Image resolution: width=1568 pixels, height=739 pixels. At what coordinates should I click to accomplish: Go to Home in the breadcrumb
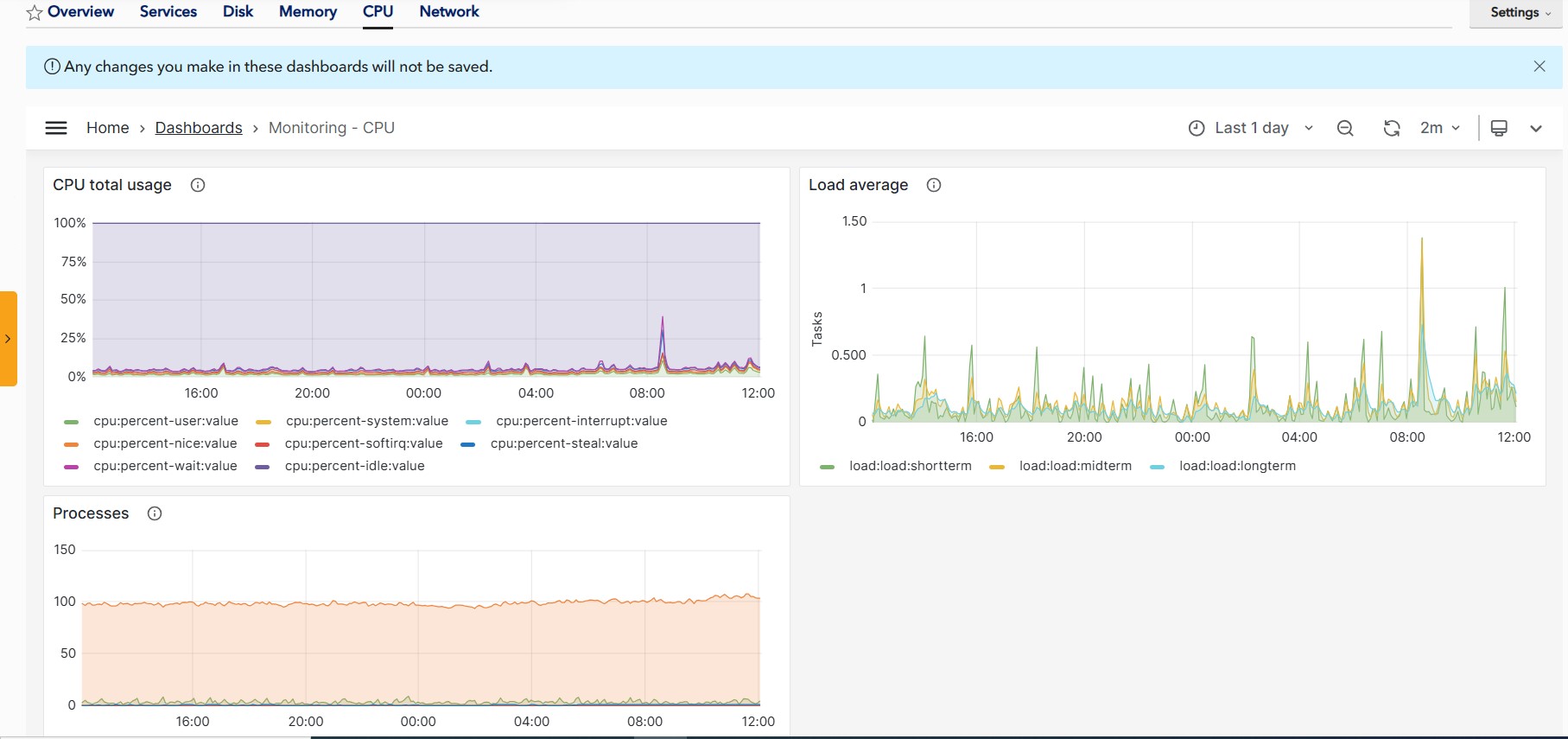[108, 128]
